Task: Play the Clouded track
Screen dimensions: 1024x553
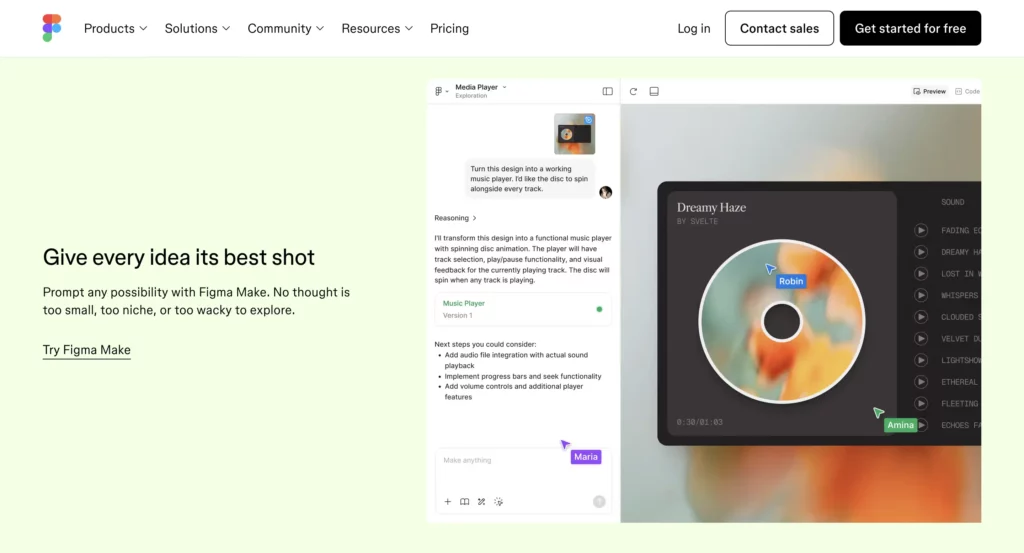Action: pos(921,317)
